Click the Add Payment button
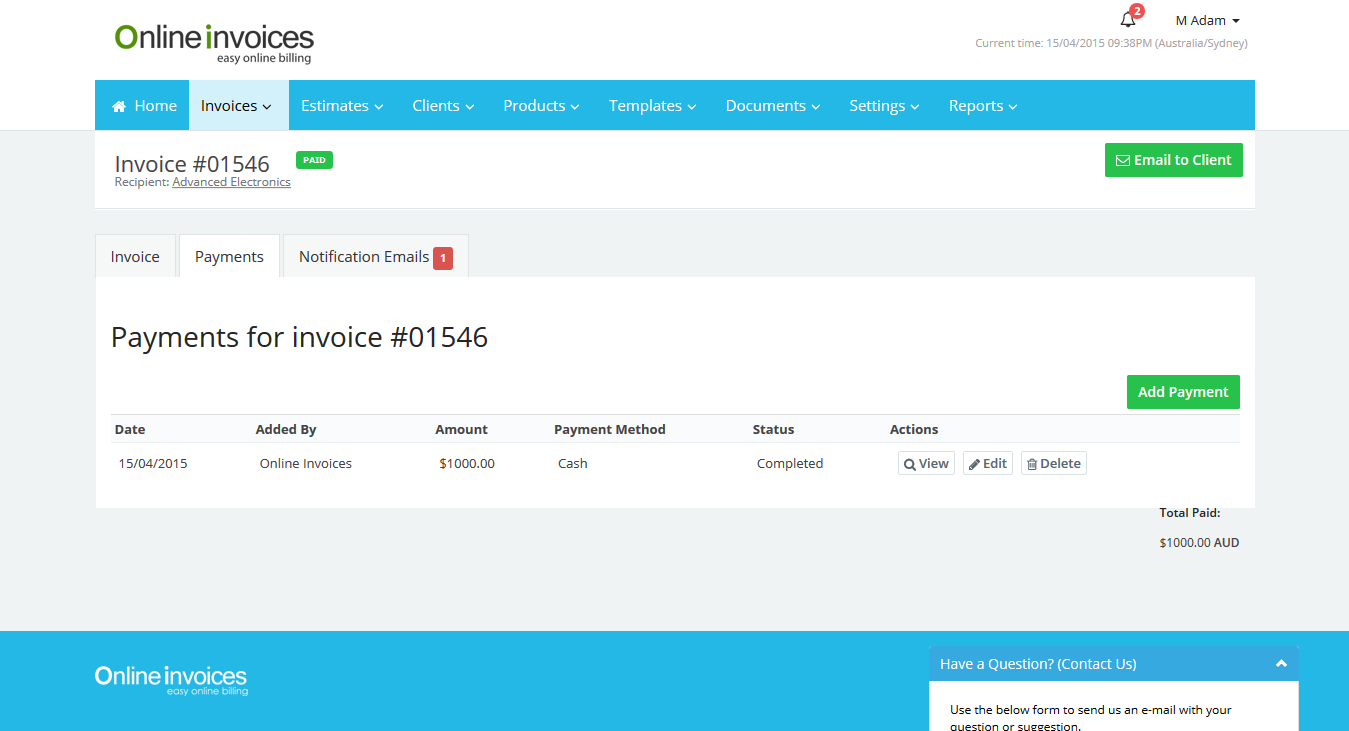This screenshot has width=1349, height=731. pos(1183,392)
